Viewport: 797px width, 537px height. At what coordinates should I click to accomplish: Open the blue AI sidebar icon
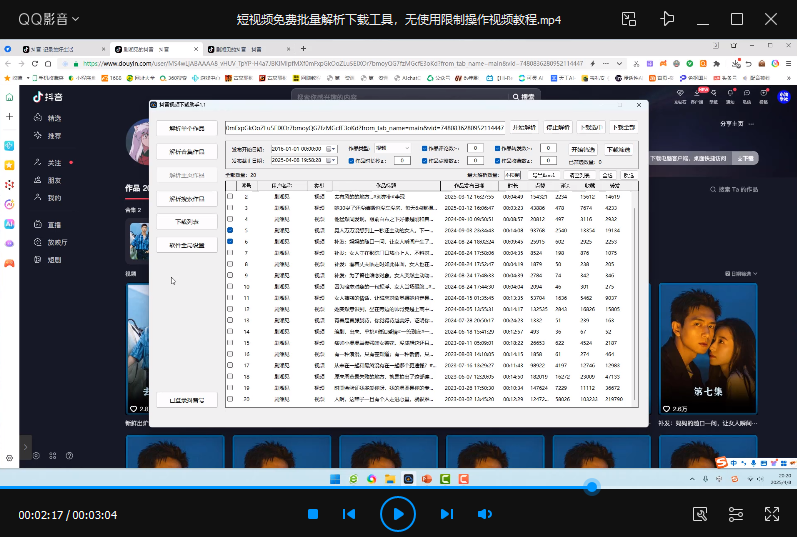click(9, 224)
